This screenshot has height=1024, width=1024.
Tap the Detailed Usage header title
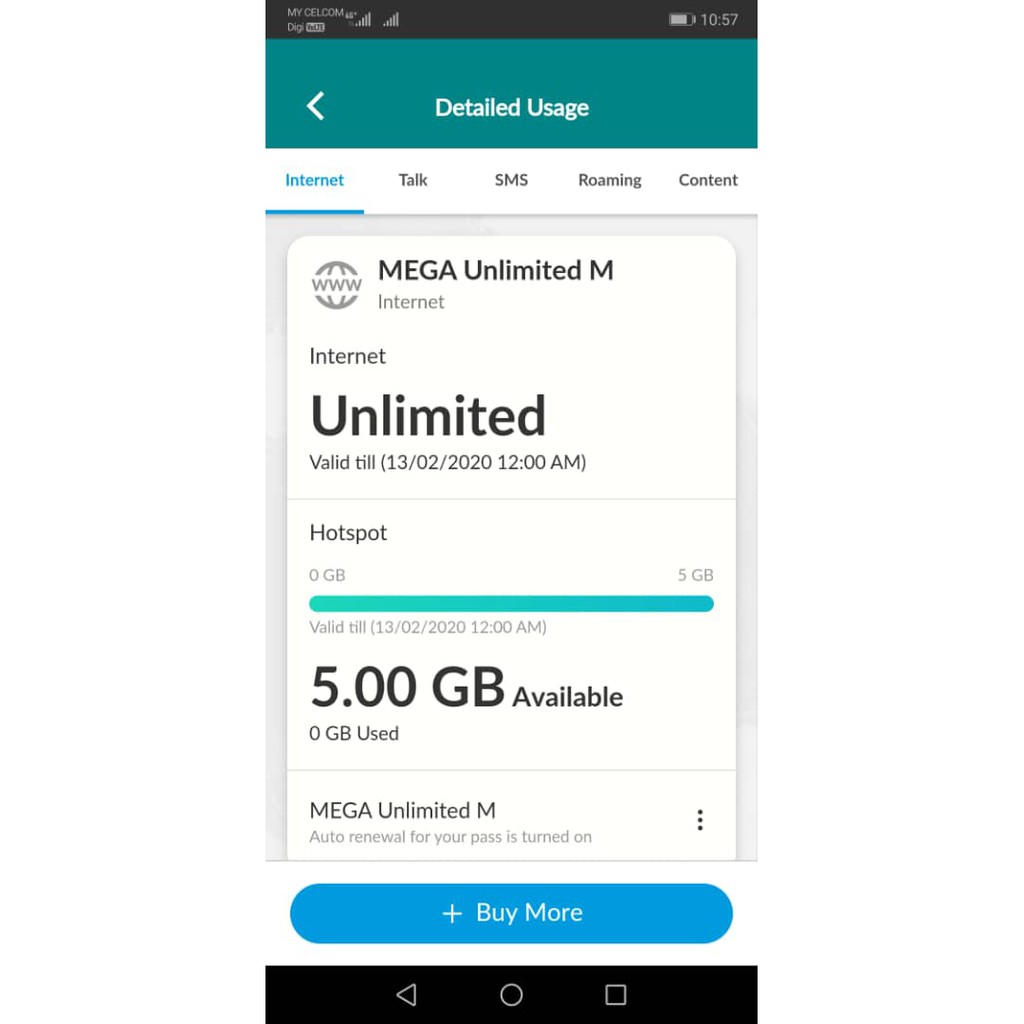[512, 107]
